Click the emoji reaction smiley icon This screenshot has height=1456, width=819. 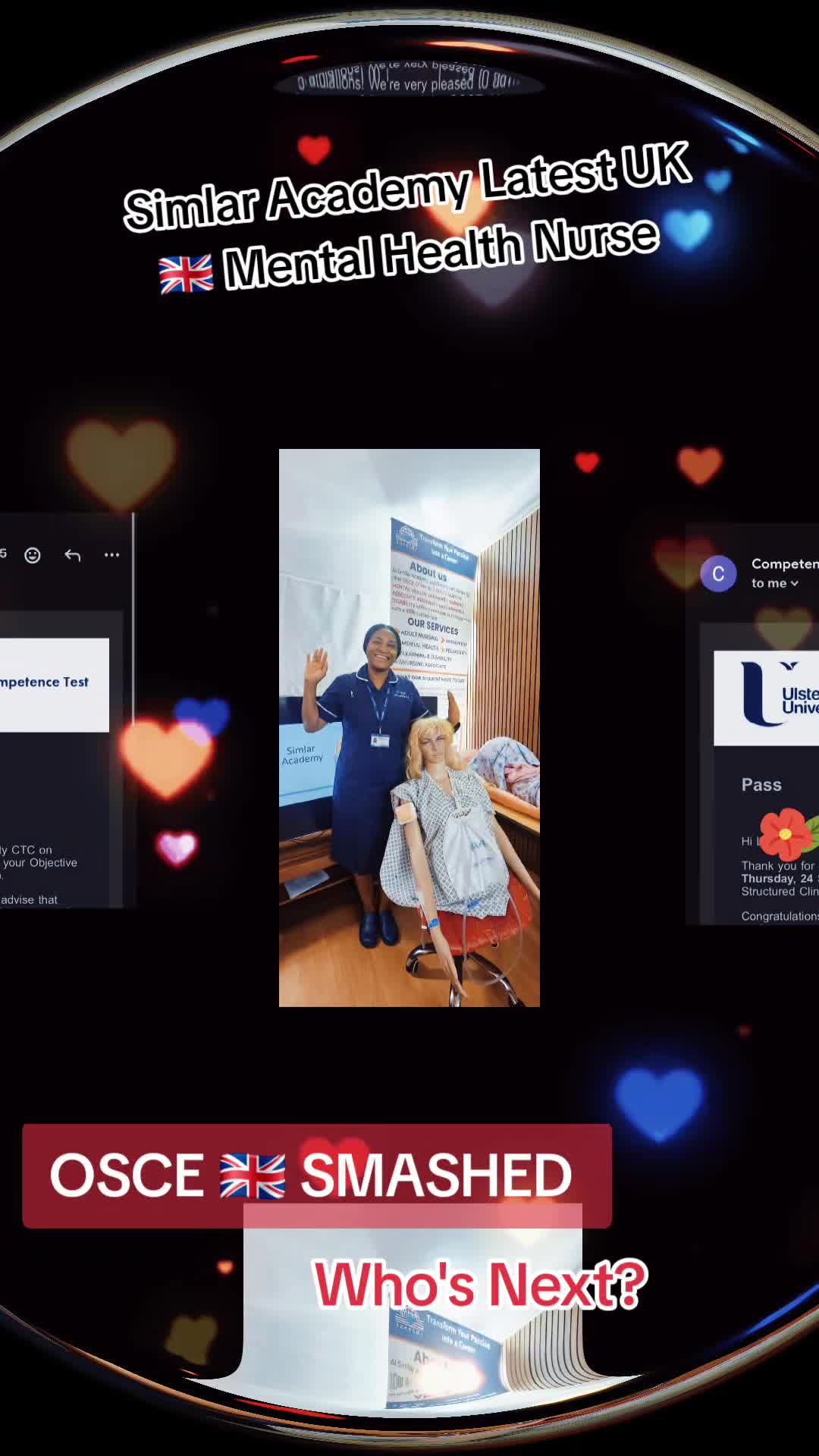pos(33,555)
